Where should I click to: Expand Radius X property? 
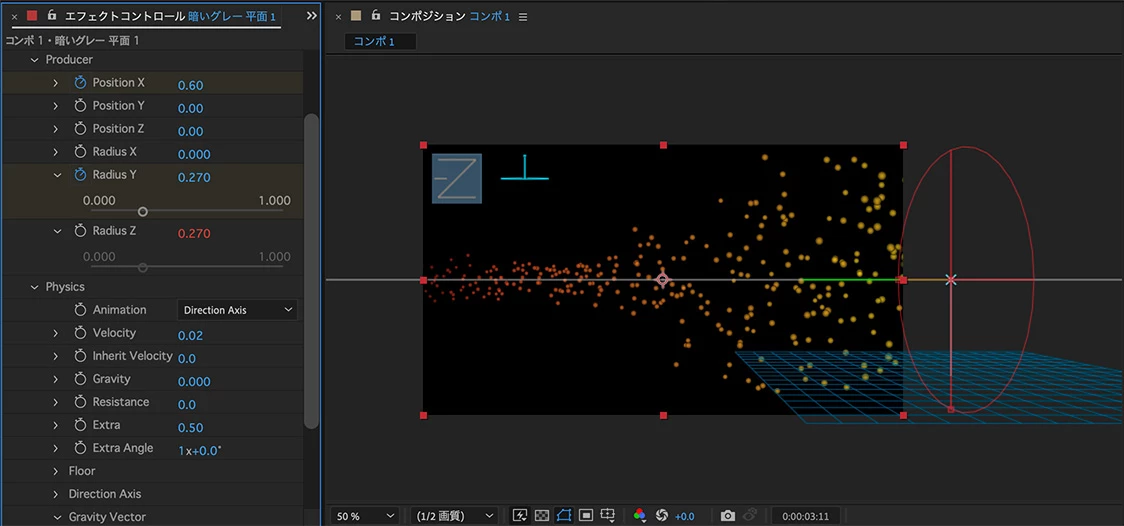pos(55,152)
